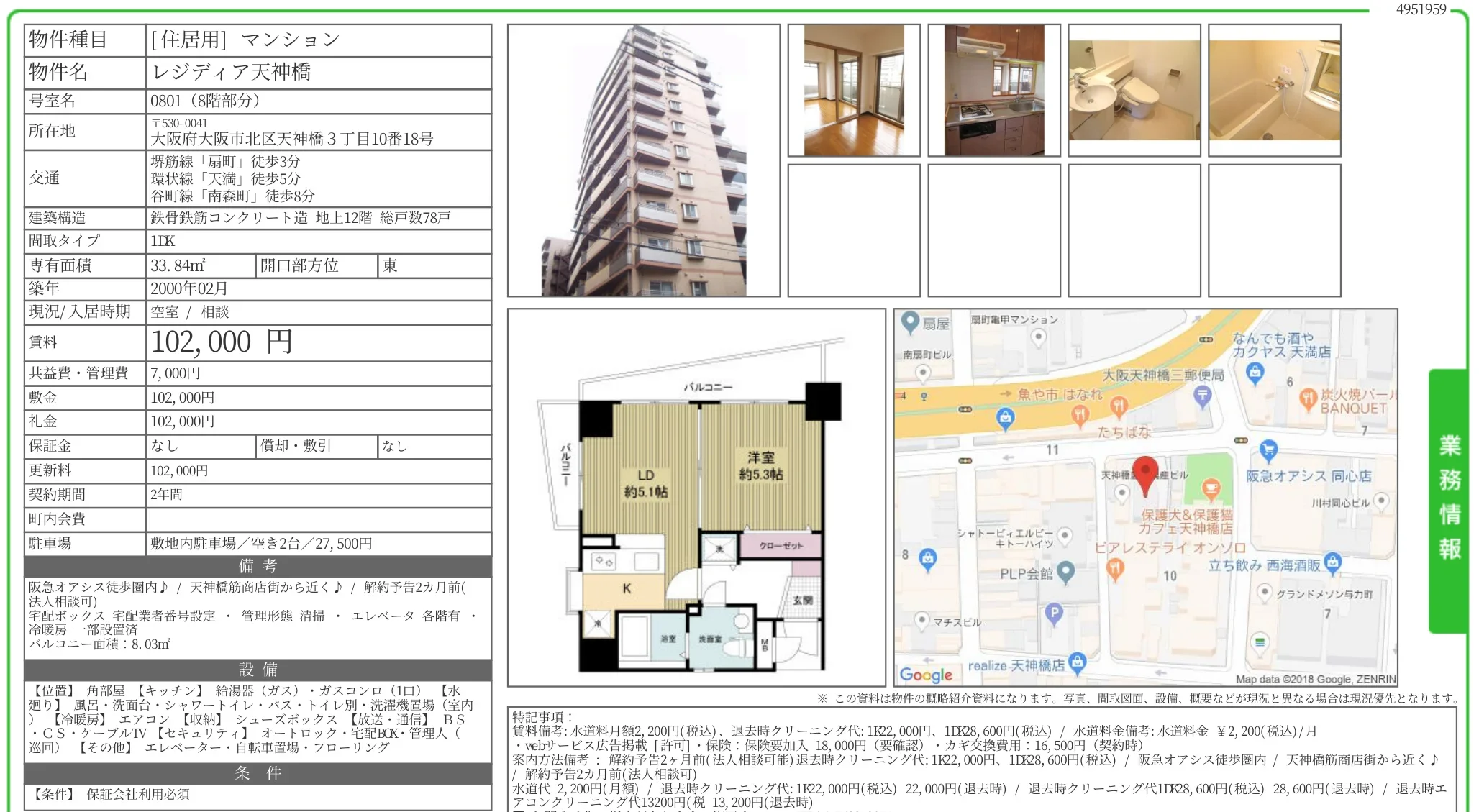The height and width of the screenshot is (812, 1479).
Task: Select the 設備 section header
Action: (258, 670)
